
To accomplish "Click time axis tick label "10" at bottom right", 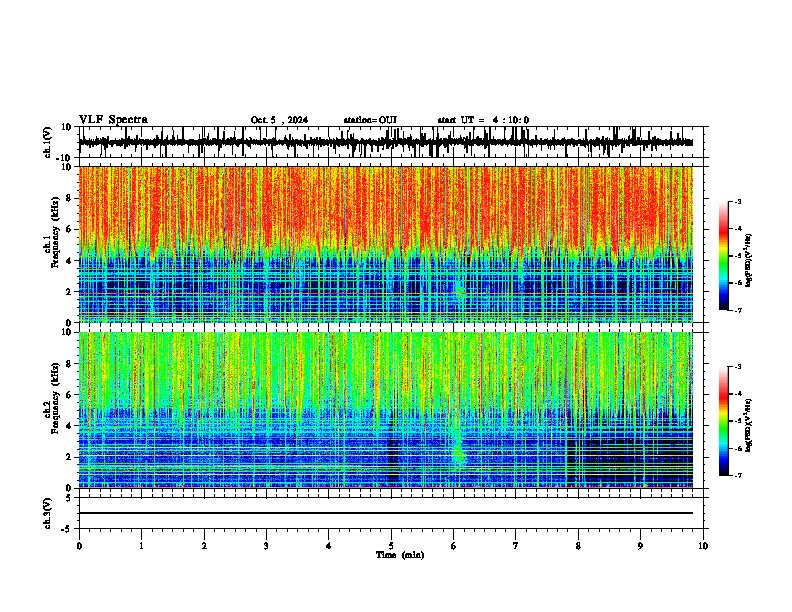I will pos(703,546).
